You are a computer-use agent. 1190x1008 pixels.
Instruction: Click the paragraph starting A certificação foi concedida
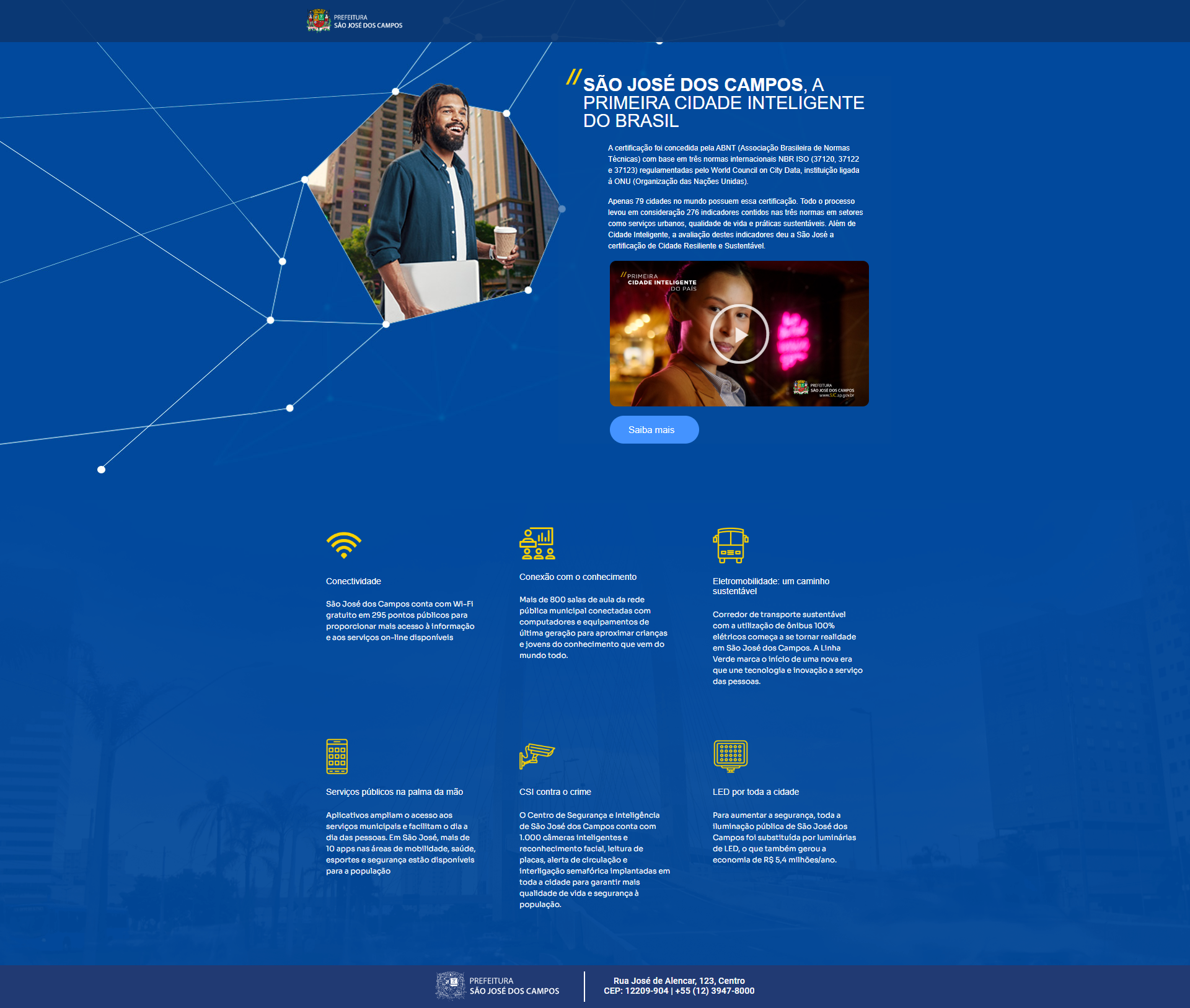click(x=734, y=165)
